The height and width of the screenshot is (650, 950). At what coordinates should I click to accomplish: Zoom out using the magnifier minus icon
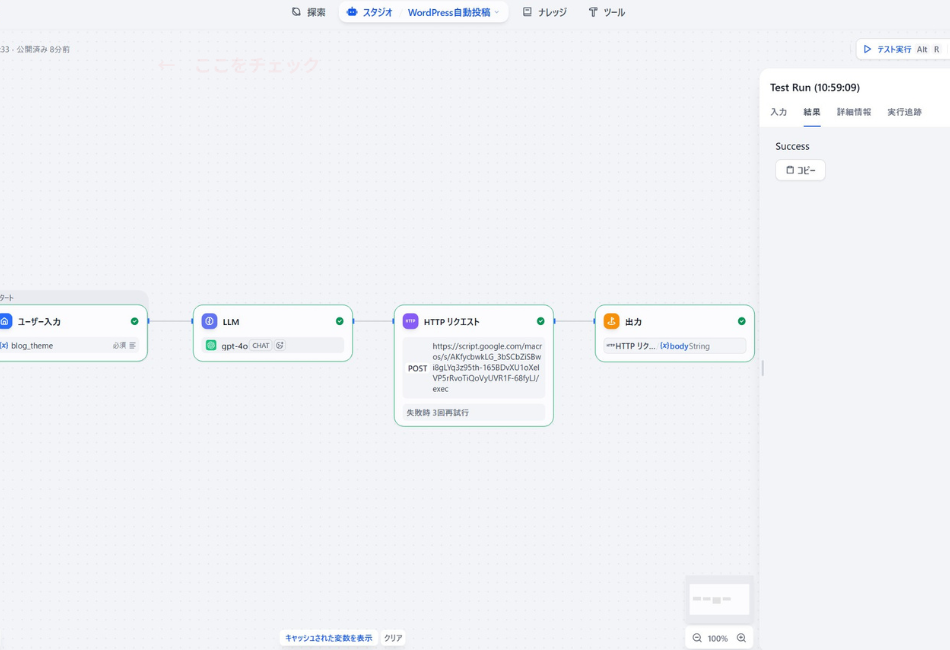(696, 637)
